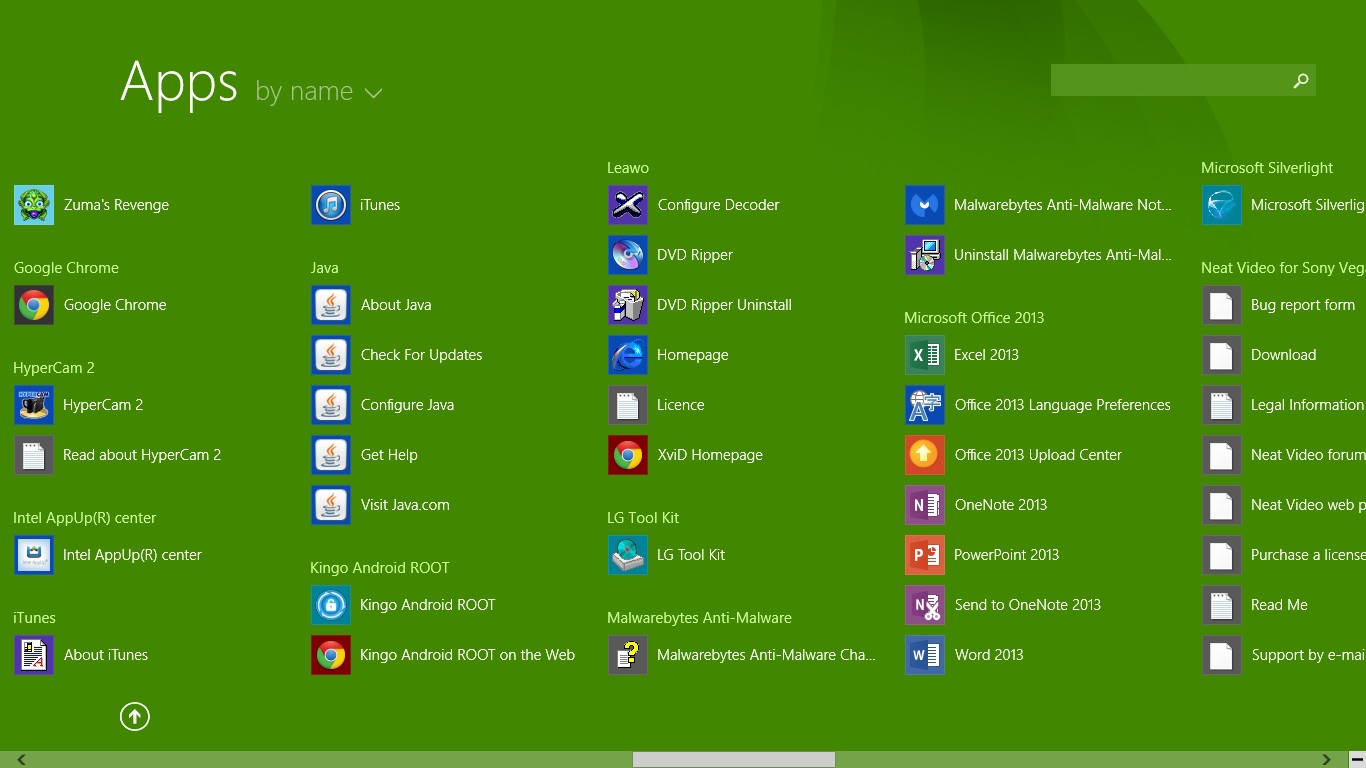Open the About Java icon
1366x768 pixels.
[x=331, y=305]
